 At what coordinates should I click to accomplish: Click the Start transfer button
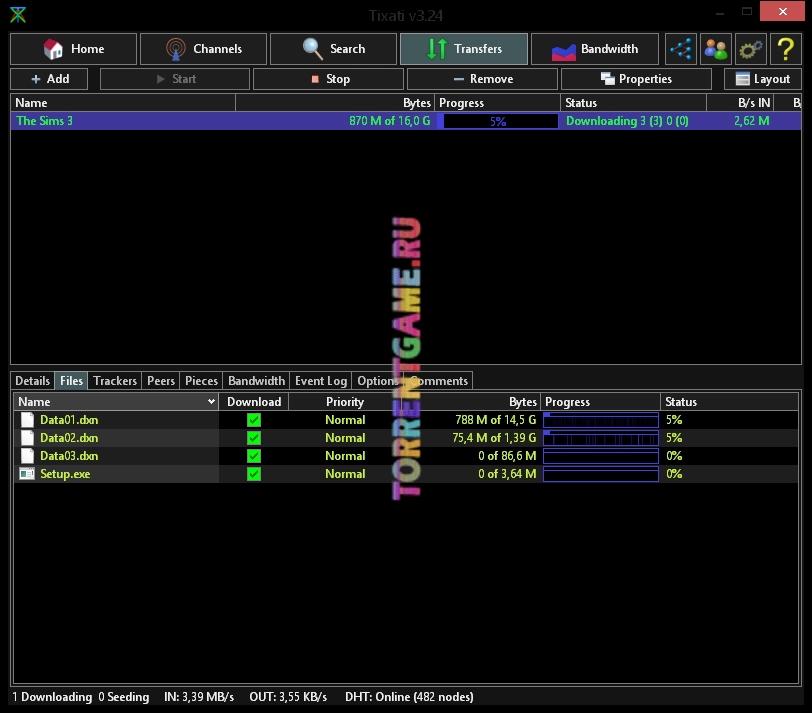[175, 79]
